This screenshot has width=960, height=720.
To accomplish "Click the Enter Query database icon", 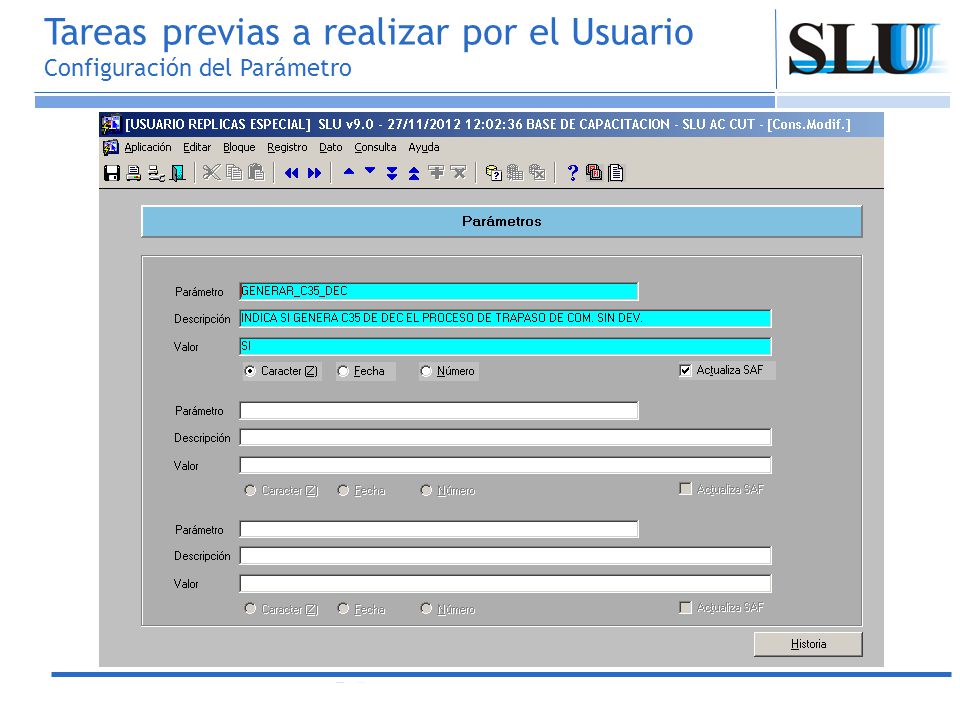I will [x=493, y=173].
